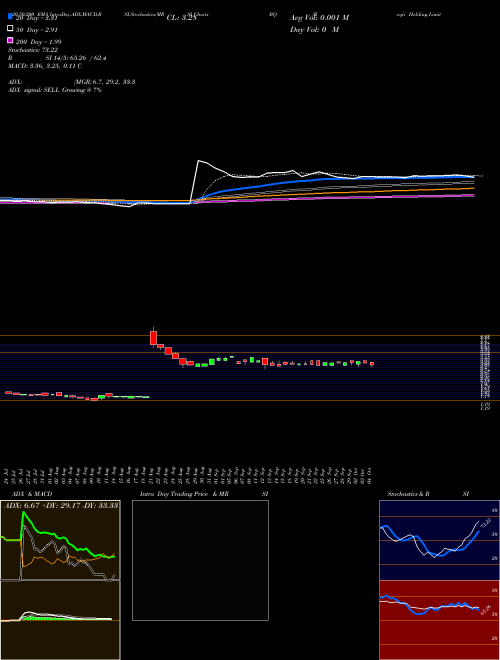Image resolution: width=500 pixels, height=660 pixels.
Task: Click the 'ADX & MACD' panel title
Action: click(x=32, y=494)
